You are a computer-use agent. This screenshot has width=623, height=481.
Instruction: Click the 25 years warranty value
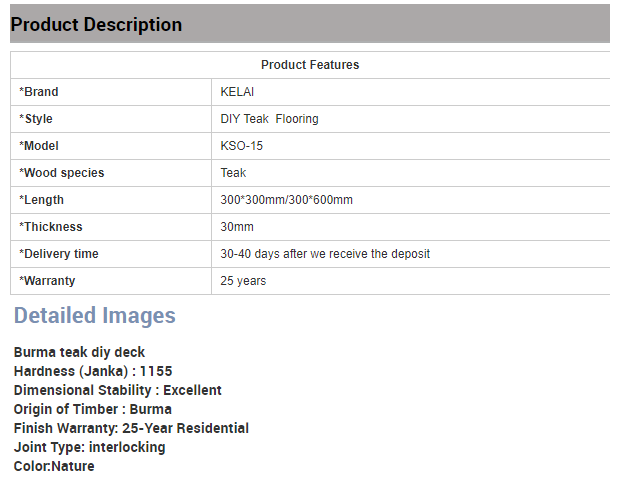click(243, 281)
